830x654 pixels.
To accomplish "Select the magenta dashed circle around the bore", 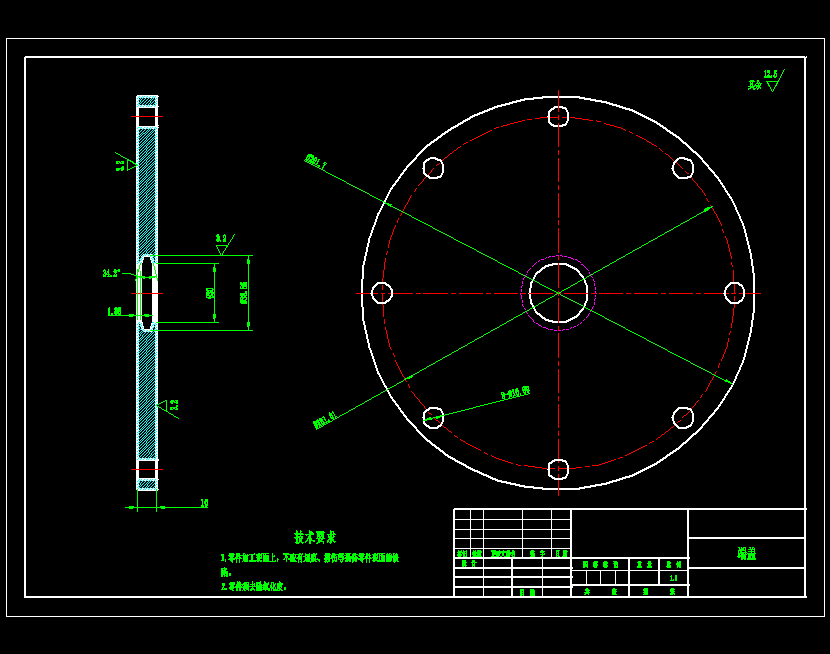I will coord(558,293).
